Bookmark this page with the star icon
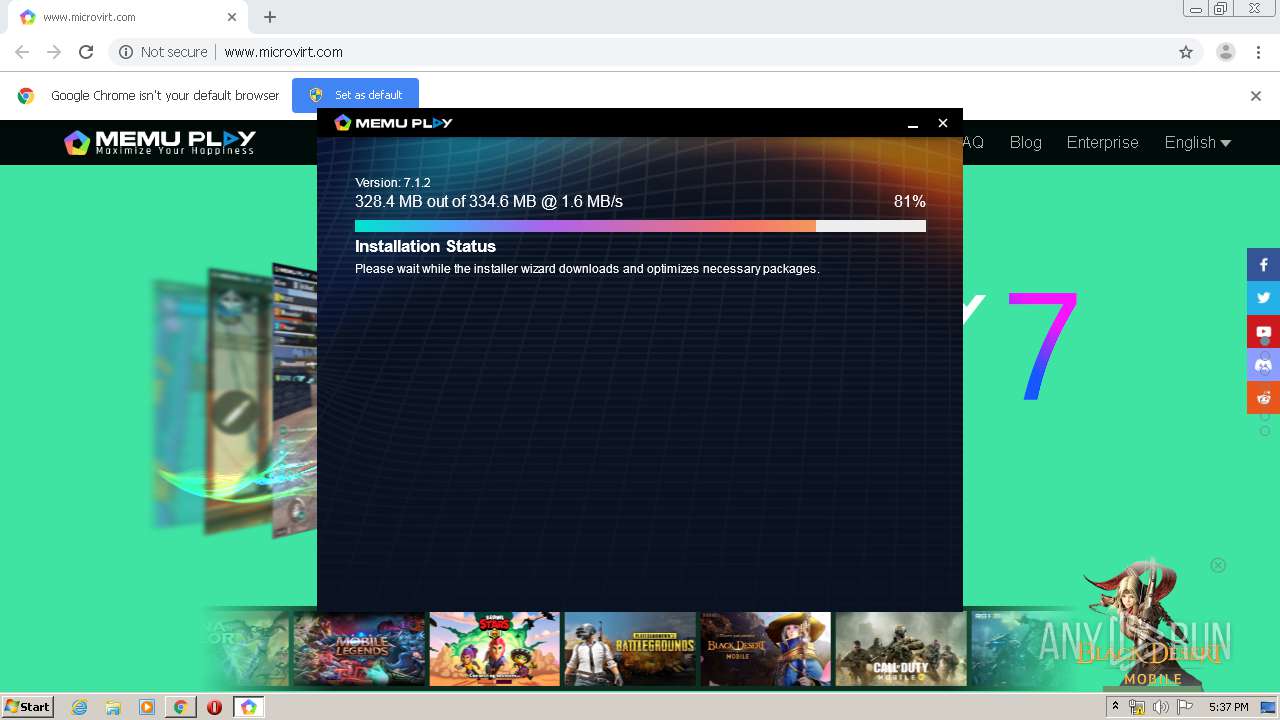1280x720 pixels. click(x=1186, y=52)
